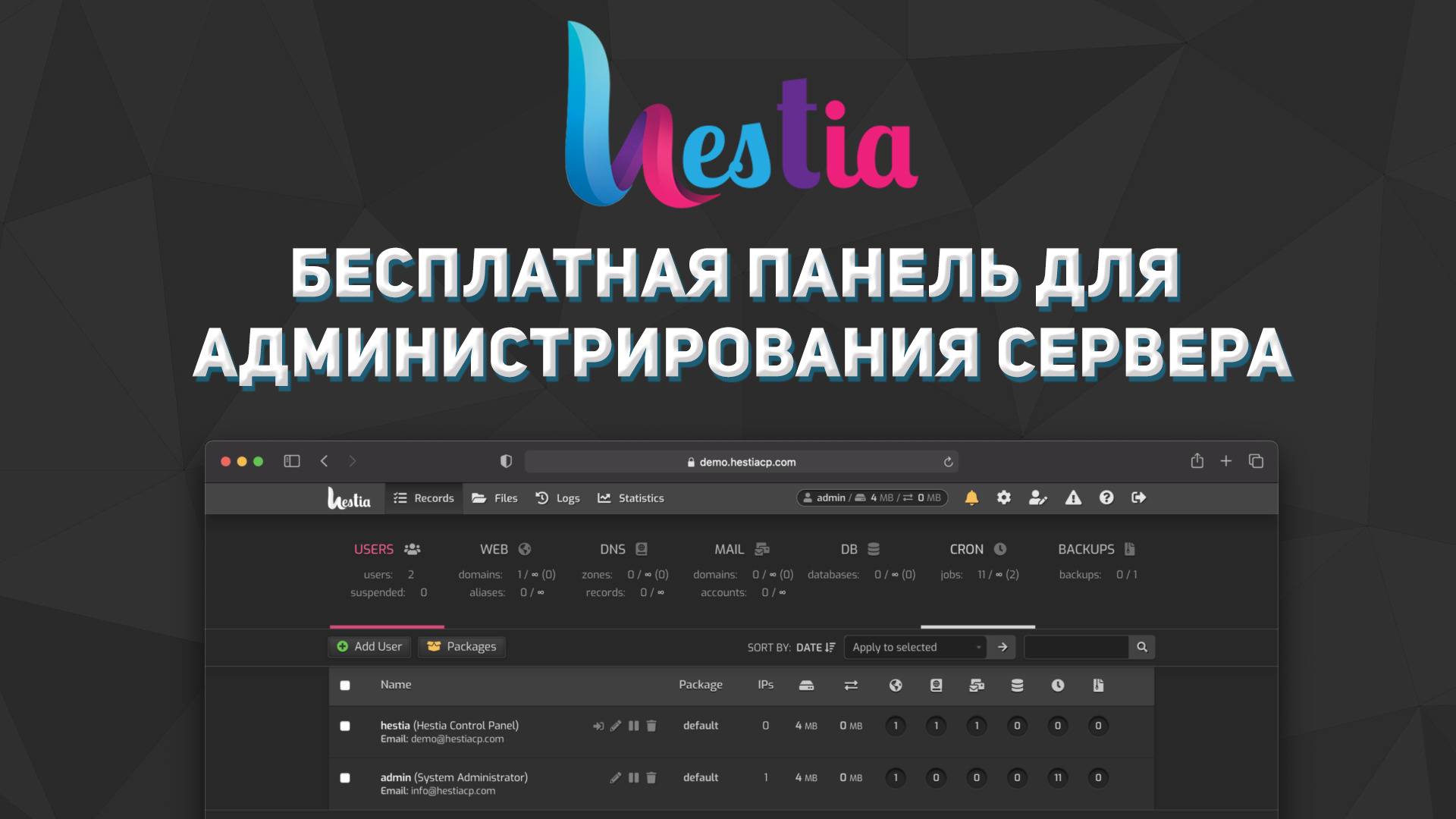Screen dimensions: 1456x819
Task: Click the user search input field
Action: [1075, 647]
